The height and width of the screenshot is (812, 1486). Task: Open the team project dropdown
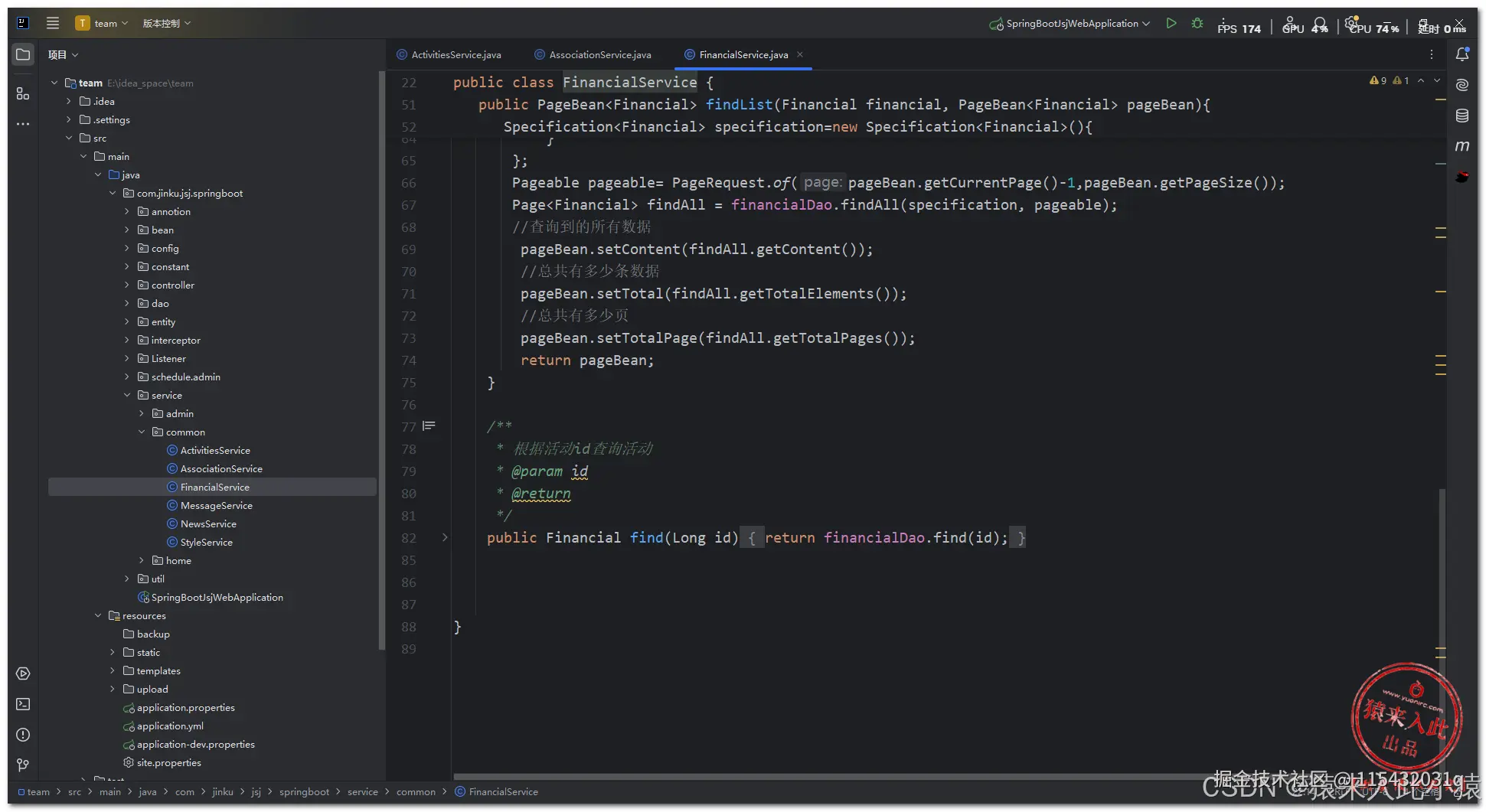pyautogui.click(x=102, y=23)
